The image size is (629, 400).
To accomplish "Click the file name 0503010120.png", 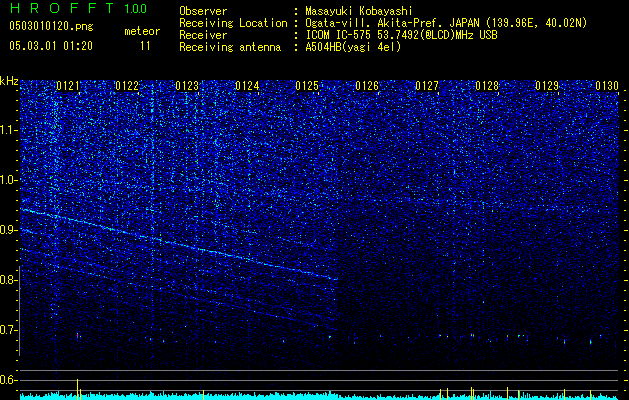I will [51, 26].
